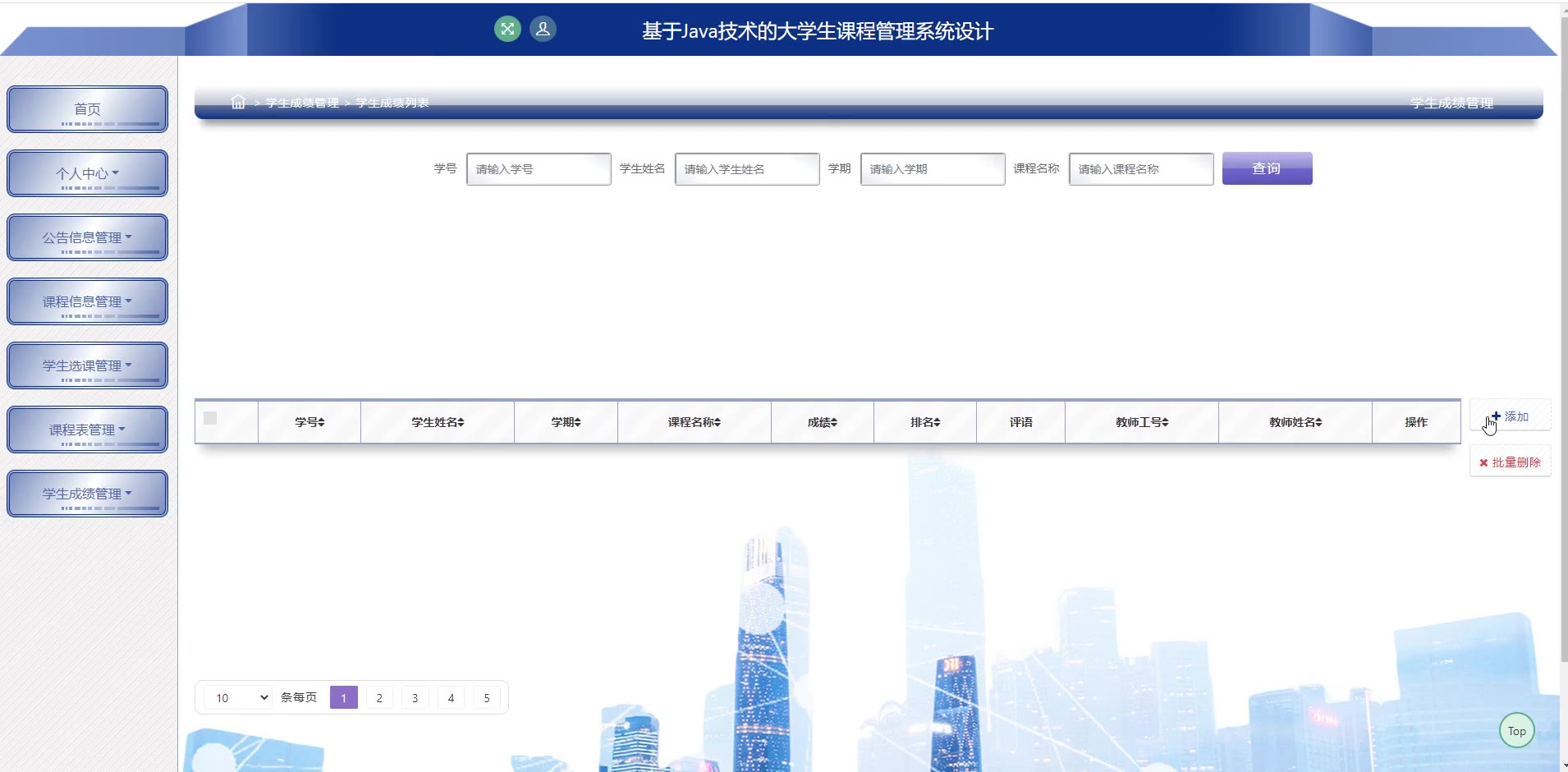This screenshot has height=772, width=1568.
Task: Click the 查询 search button
Action: 1267,168
